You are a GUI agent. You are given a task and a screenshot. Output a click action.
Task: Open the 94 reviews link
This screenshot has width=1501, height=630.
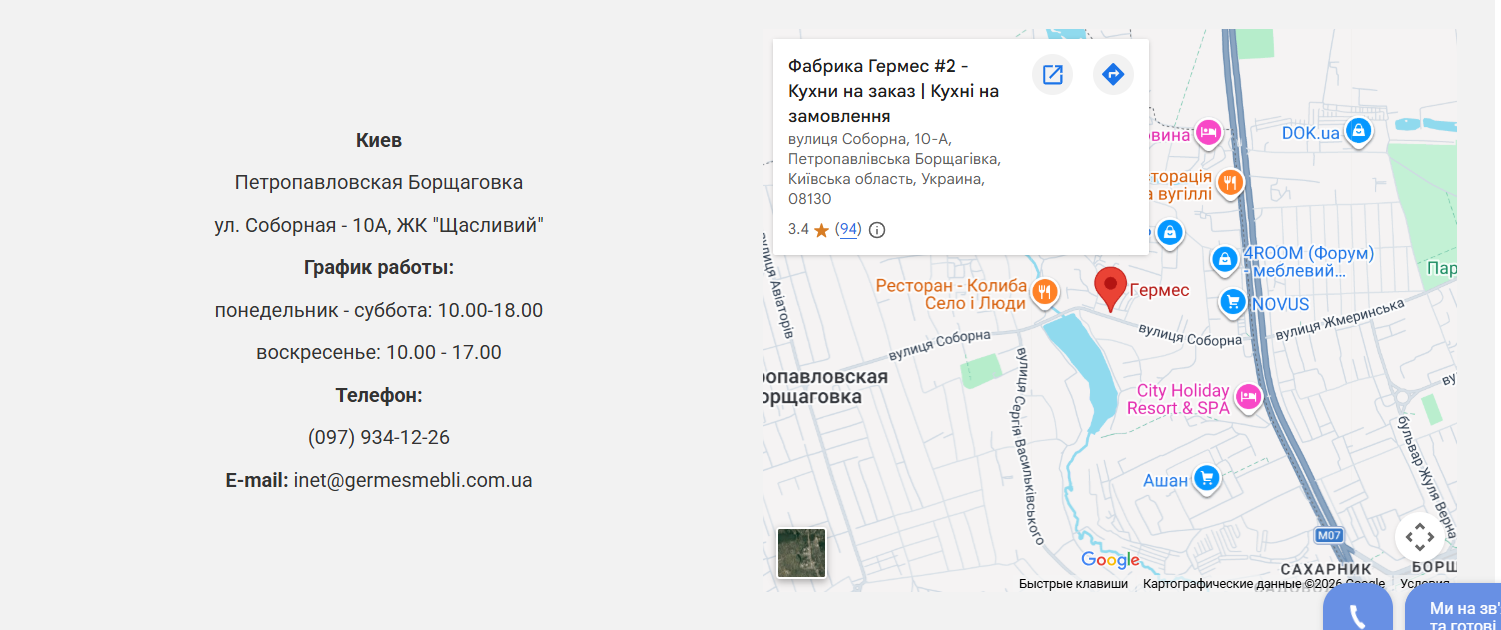coord(848,229)
